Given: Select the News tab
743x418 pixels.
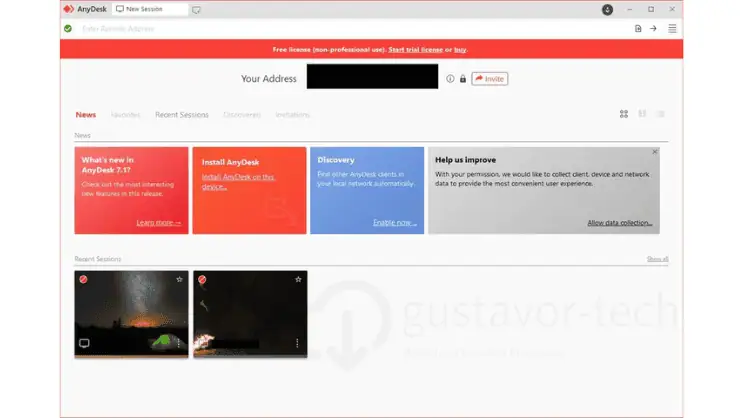Looking at the screenshot, I should [86, 115].
